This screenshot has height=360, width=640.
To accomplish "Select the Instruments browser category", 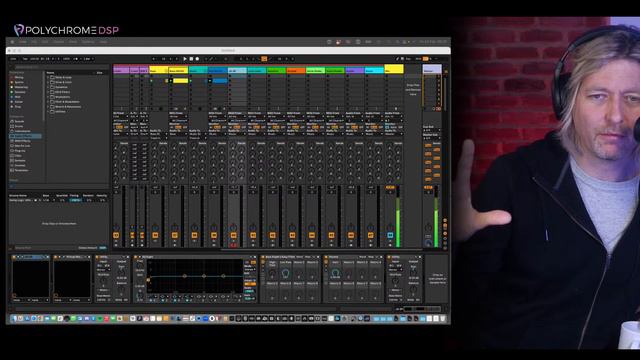I will coord(22,131).
